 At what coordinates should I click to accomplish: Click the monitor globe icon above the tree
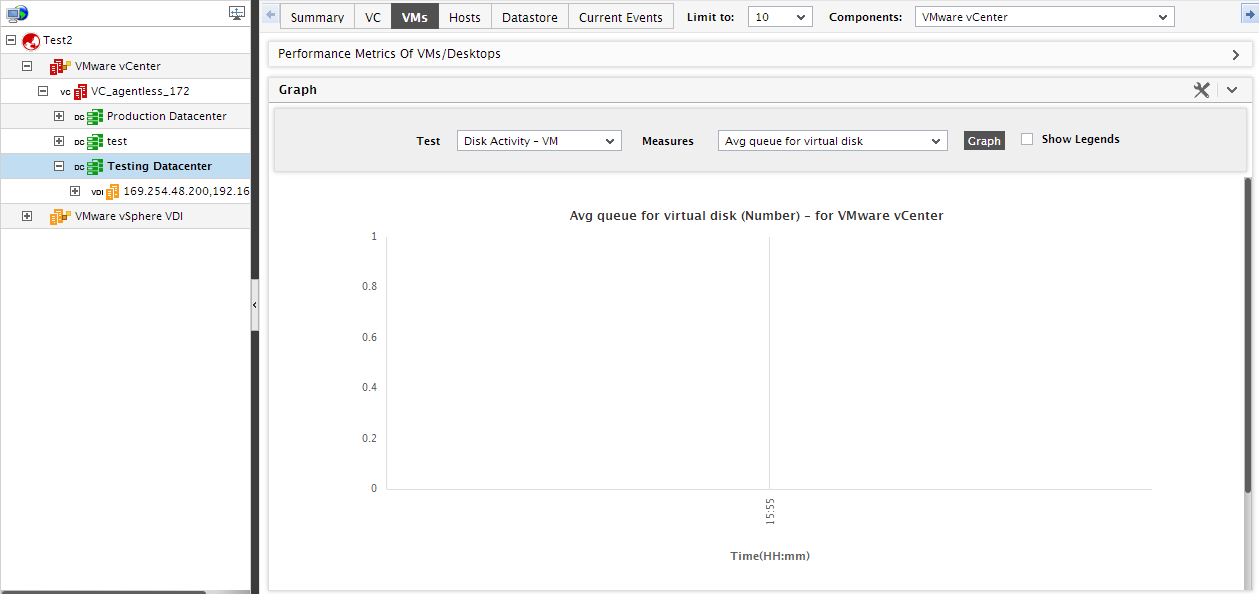[x=17, y=13]
